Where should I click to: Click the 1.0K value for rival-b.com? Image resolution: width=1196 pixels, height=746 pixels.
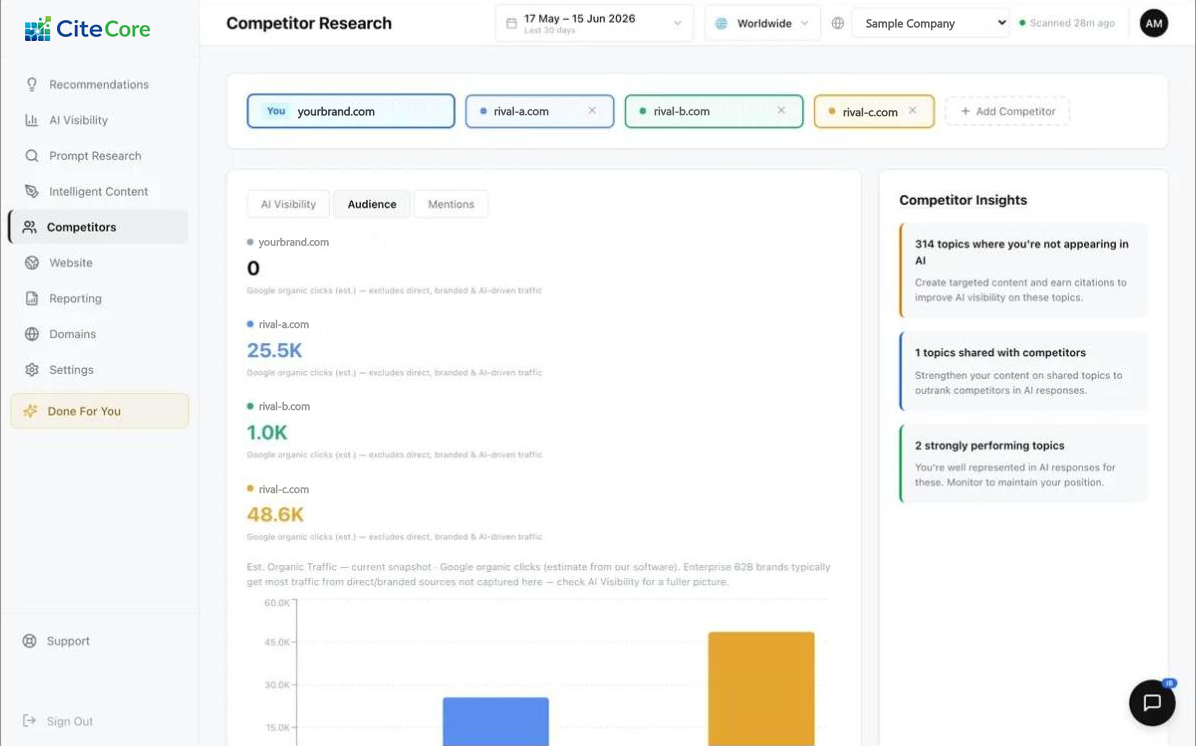pyautogui.click(x=267, y=432)
